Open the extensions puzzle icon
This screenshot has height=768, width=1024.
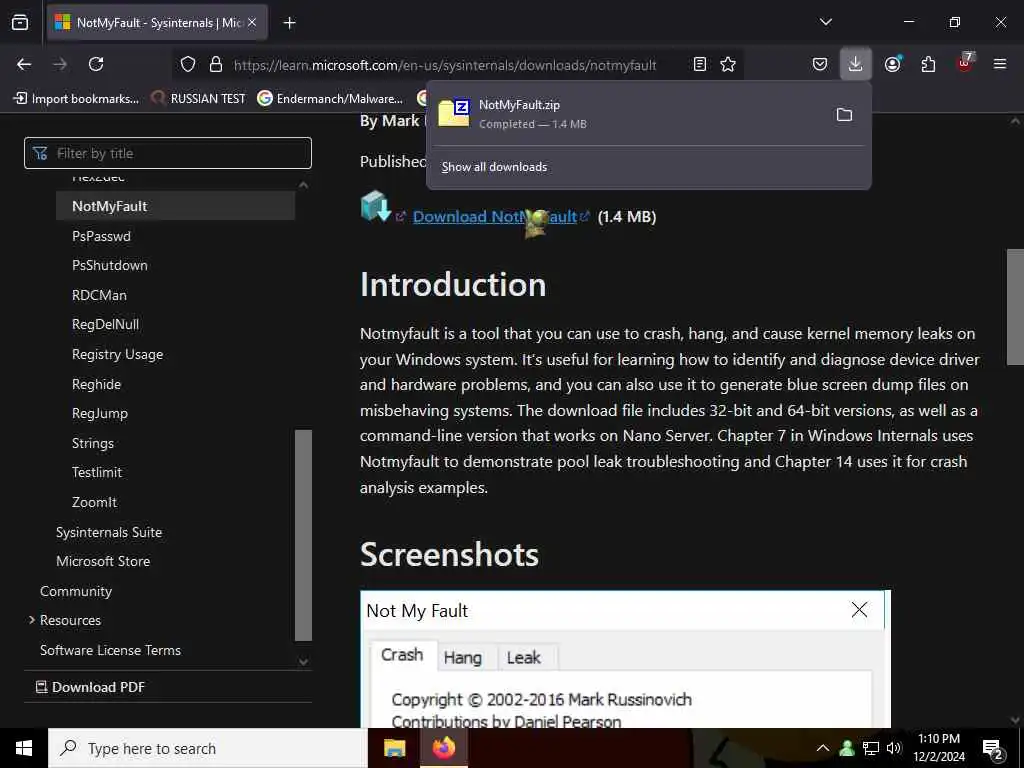tap(929, 64)
